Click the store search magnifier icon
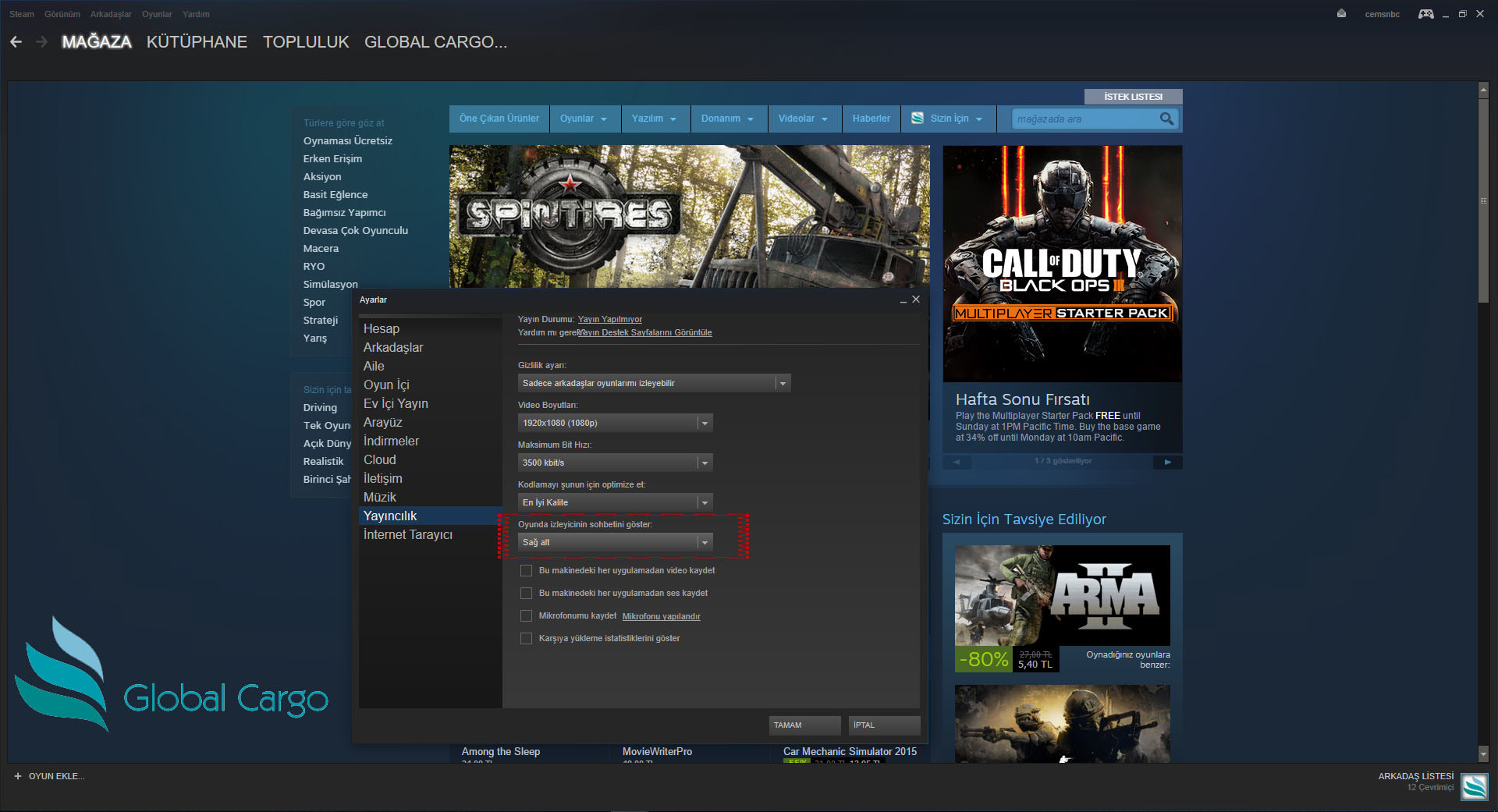The height and width of the screenshot is (812, 1498). 1166,119
